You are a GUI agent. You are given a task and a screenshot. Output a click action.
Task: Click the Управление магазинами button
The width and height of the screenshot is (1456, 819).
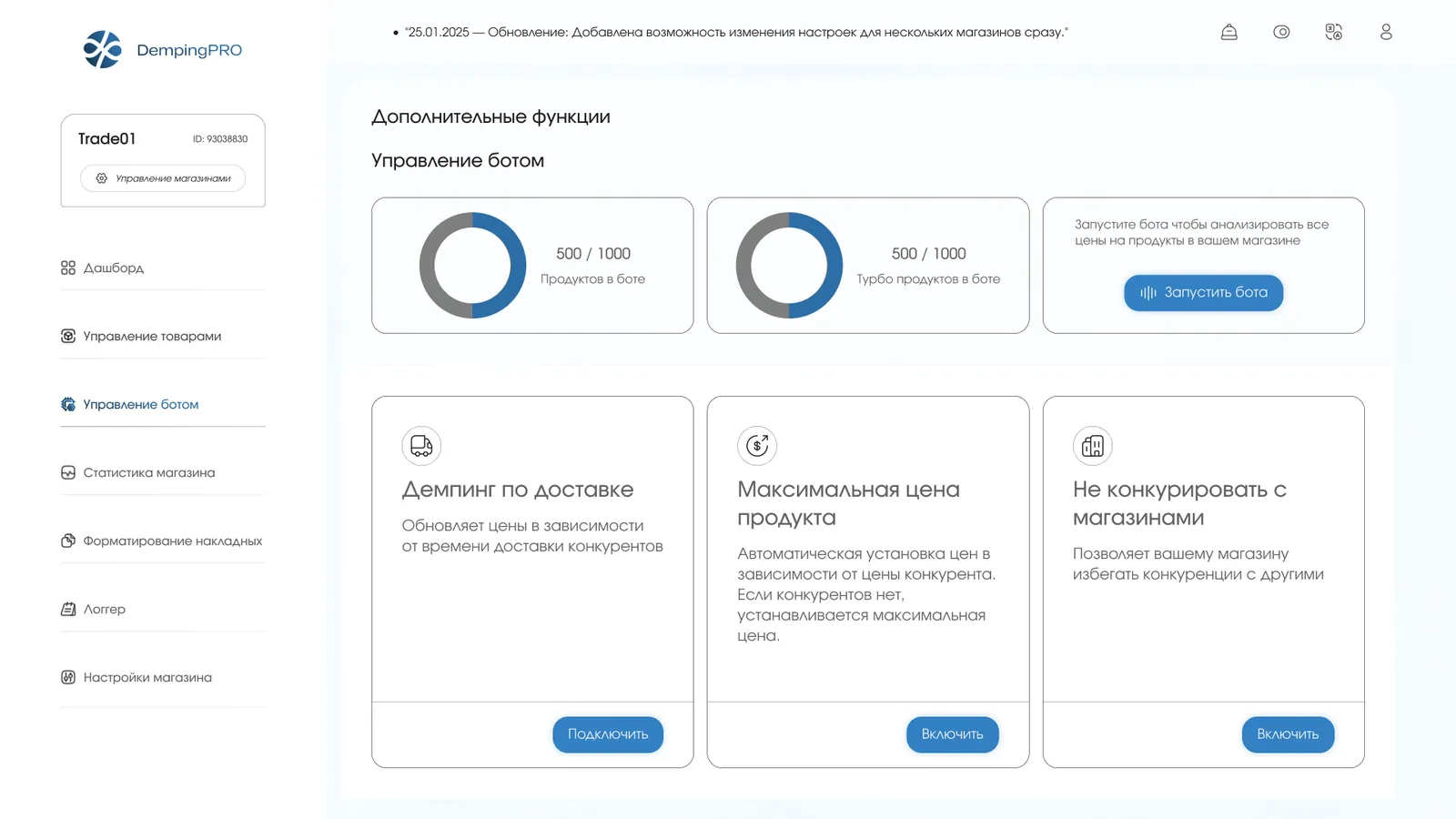click(x=163, y=178)
